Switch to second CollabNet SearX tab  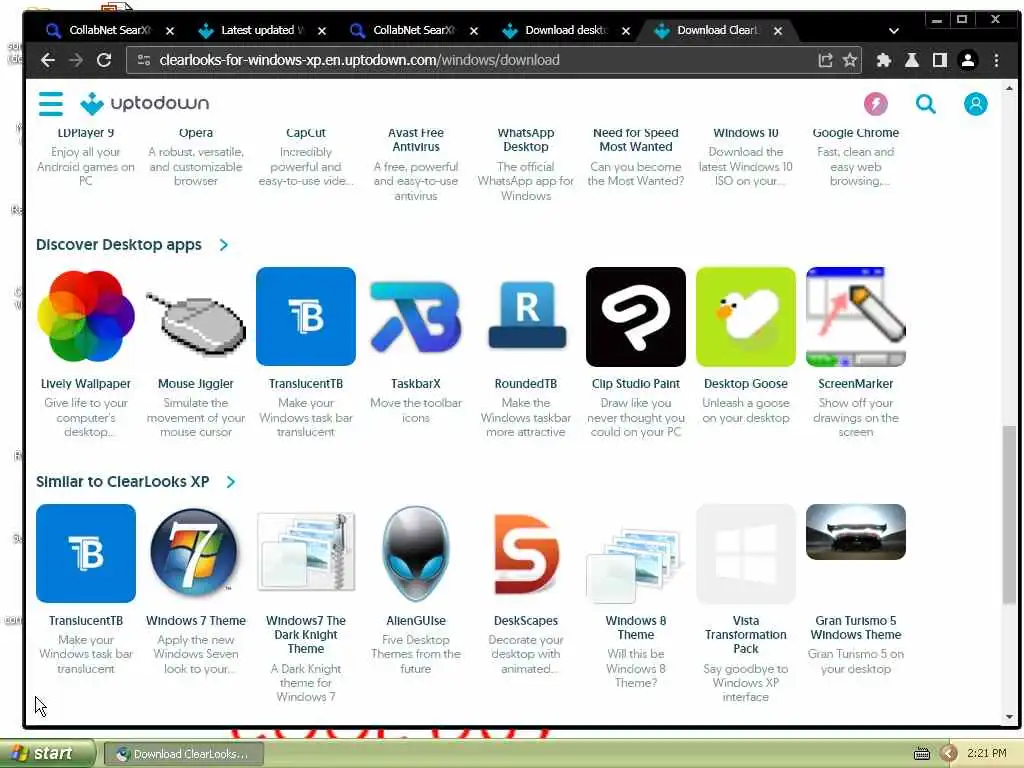[413, 31]
